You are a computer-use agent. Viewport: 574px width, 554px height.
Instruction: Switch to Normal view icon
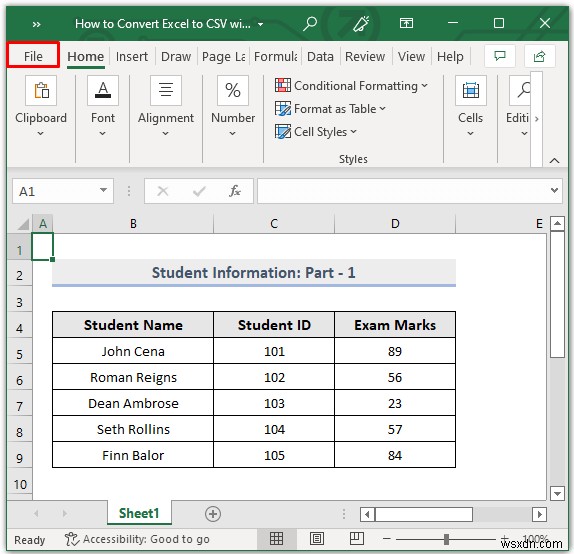(x=276, y=539)
